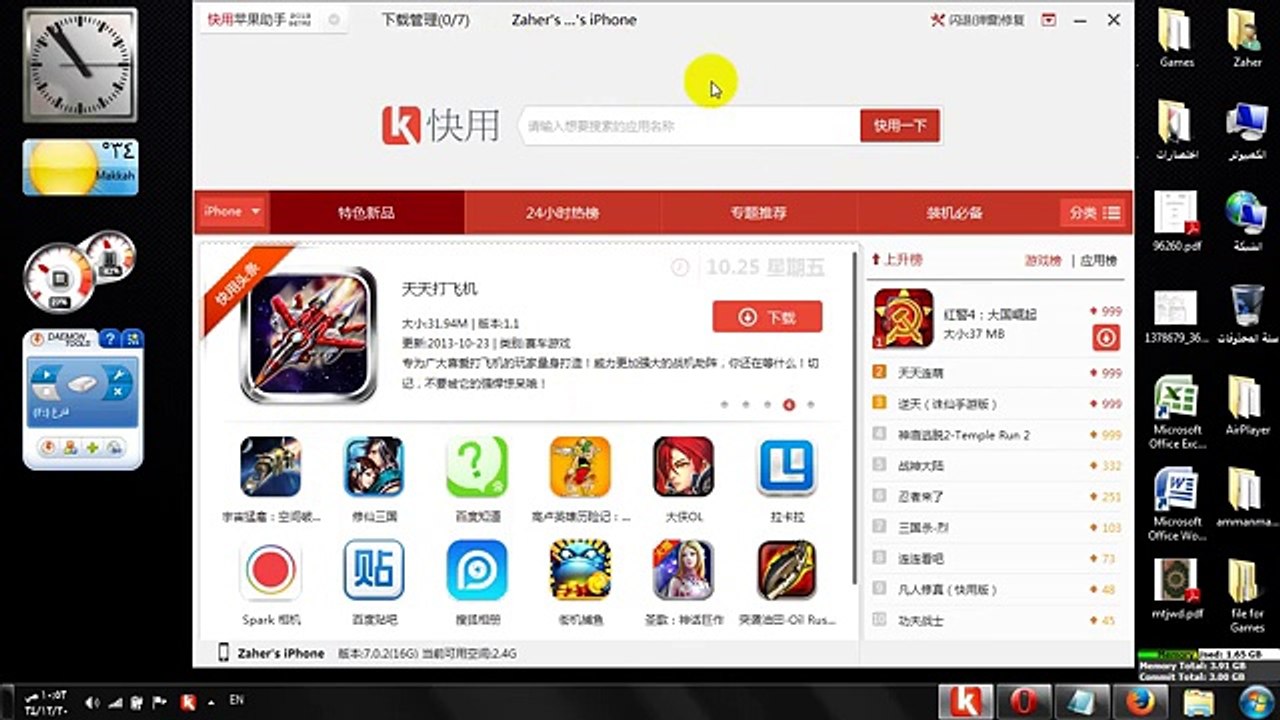Click the 快用一下 search button
The image size is (1280, 720).
tap(900, 126)
